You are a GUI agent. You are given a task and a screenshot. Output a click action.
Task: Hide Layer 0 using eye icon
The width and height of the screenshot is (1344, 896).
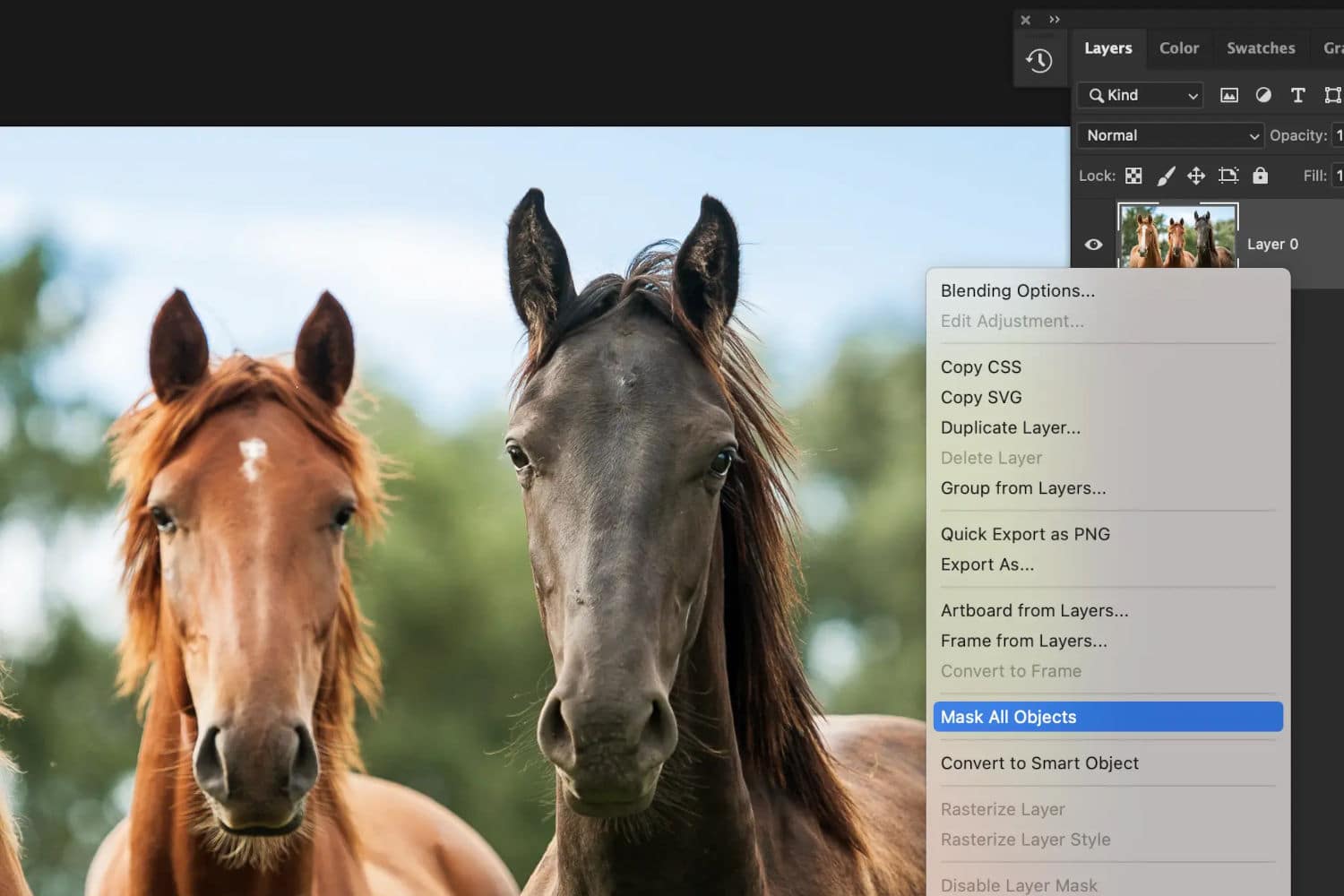coord(1093,244)
